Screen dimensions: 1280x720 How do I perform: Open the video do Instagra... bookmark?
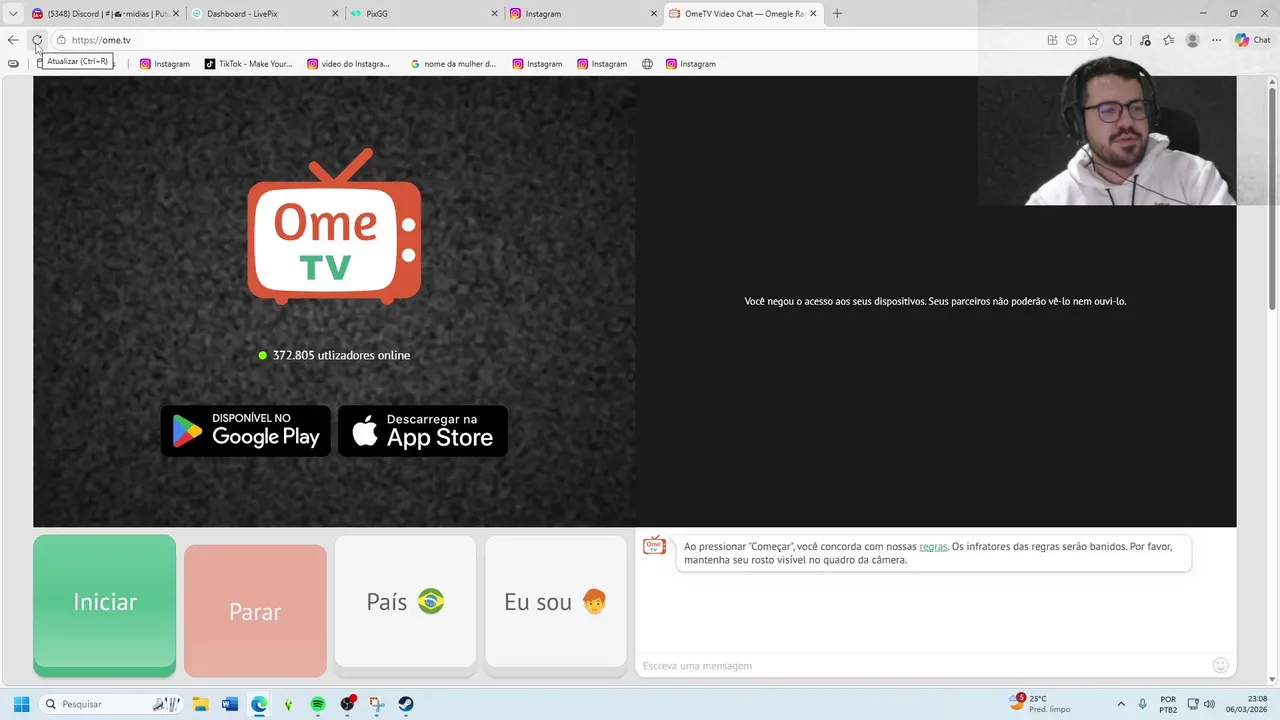pos(348,64)
